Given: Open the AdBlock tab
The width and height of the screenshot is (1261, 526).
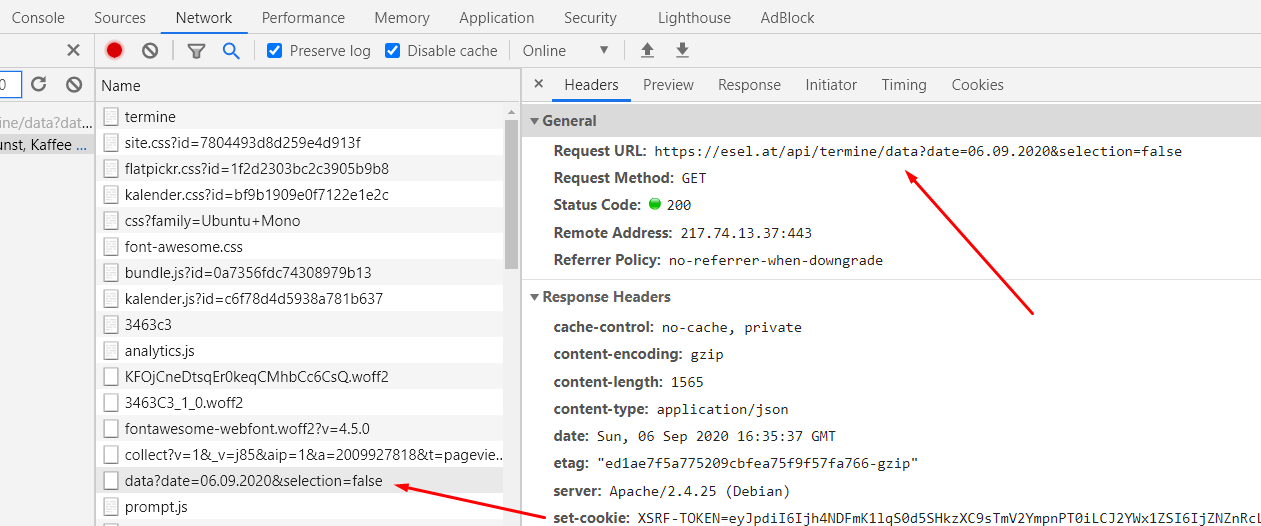Looking at the screenshot, I should point(788,18).
